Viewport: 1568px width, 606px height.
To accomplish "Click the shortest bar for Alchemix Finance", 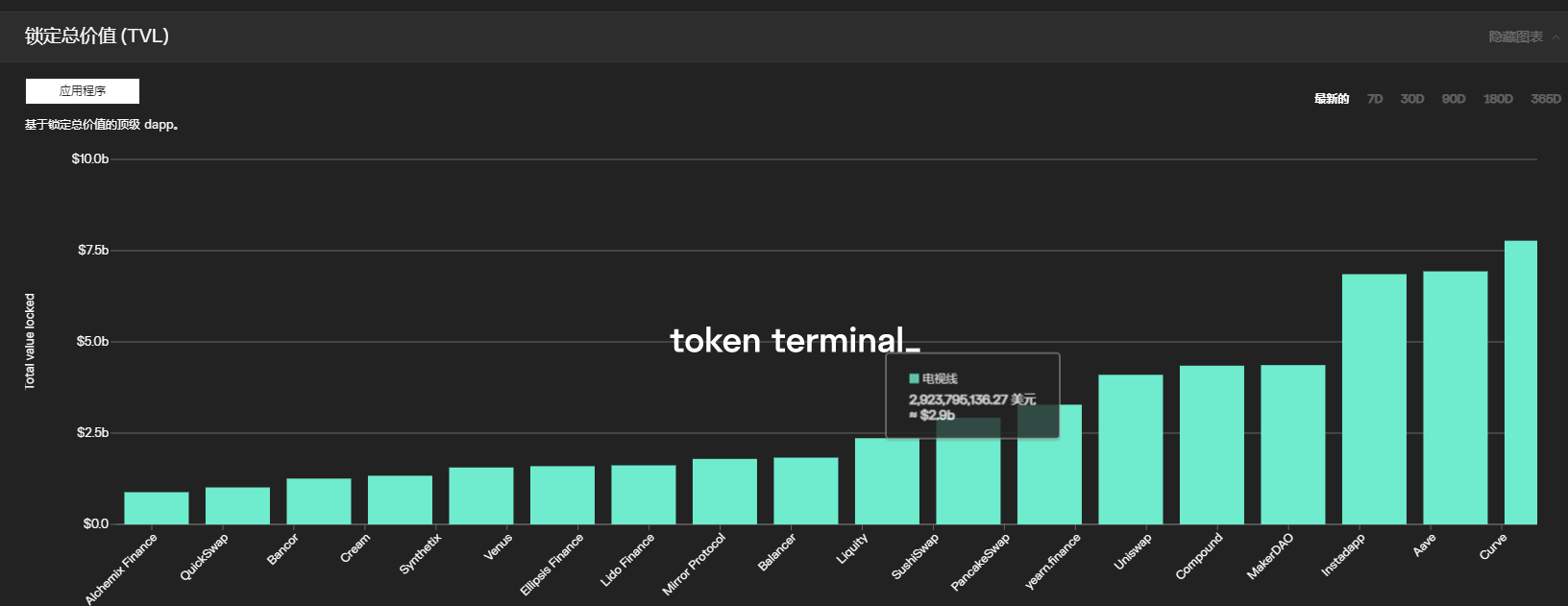I will pos(157,508).
